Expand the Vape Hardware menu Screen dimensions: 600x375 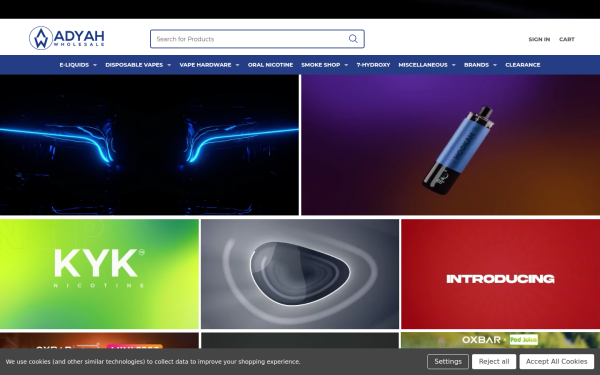click(x=209, y=65)
